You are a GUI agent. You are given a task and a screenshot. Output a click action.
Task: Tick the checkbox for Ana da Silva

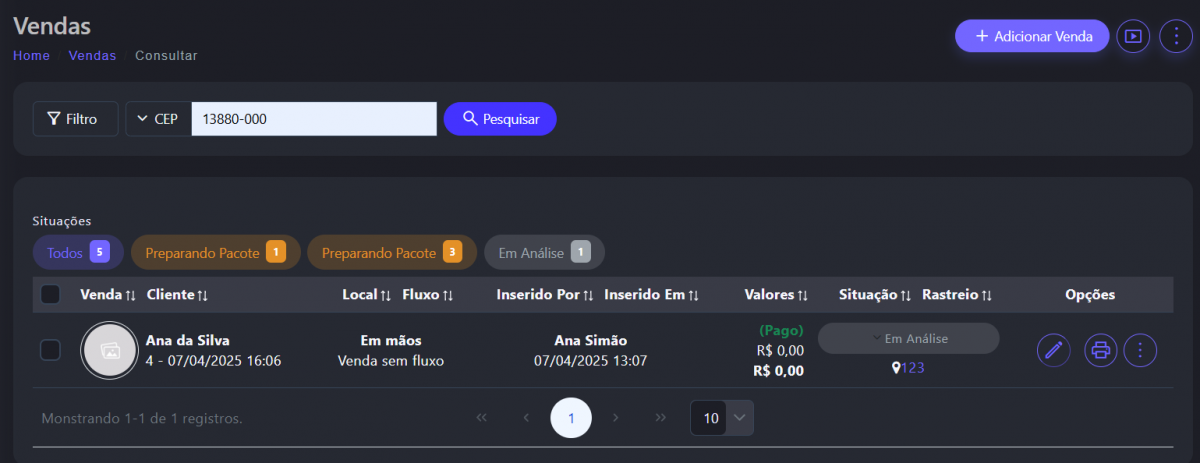click(50, 350)
